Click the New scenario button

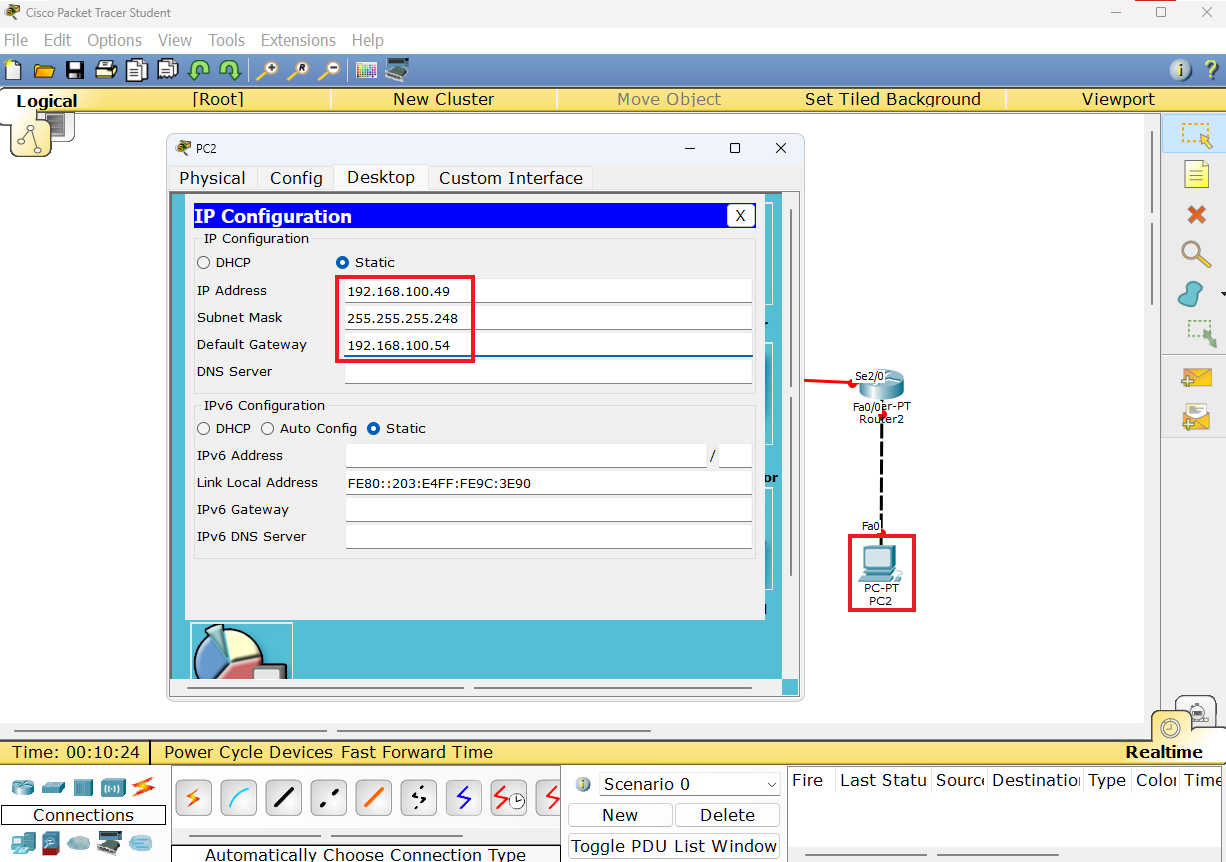coord(620,815)
